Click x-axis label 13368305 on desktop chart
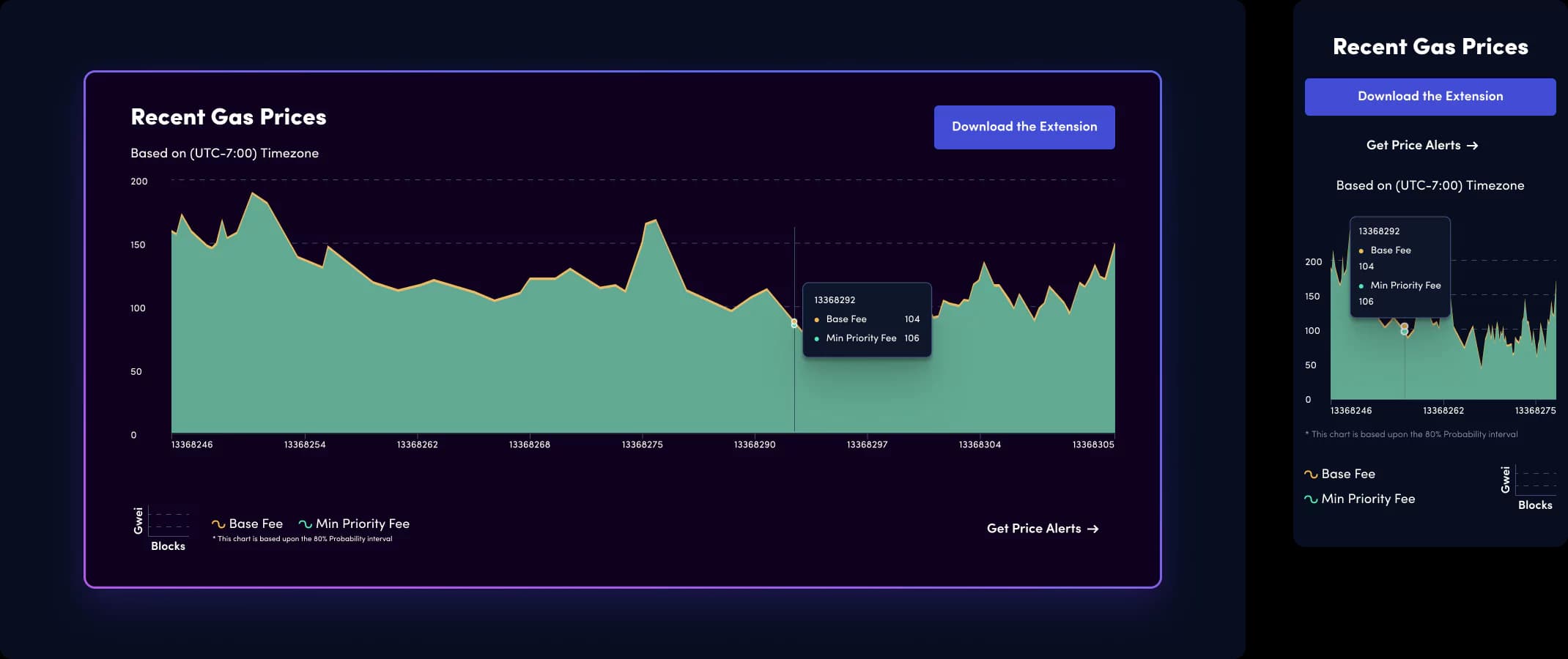 point(1093,444)
